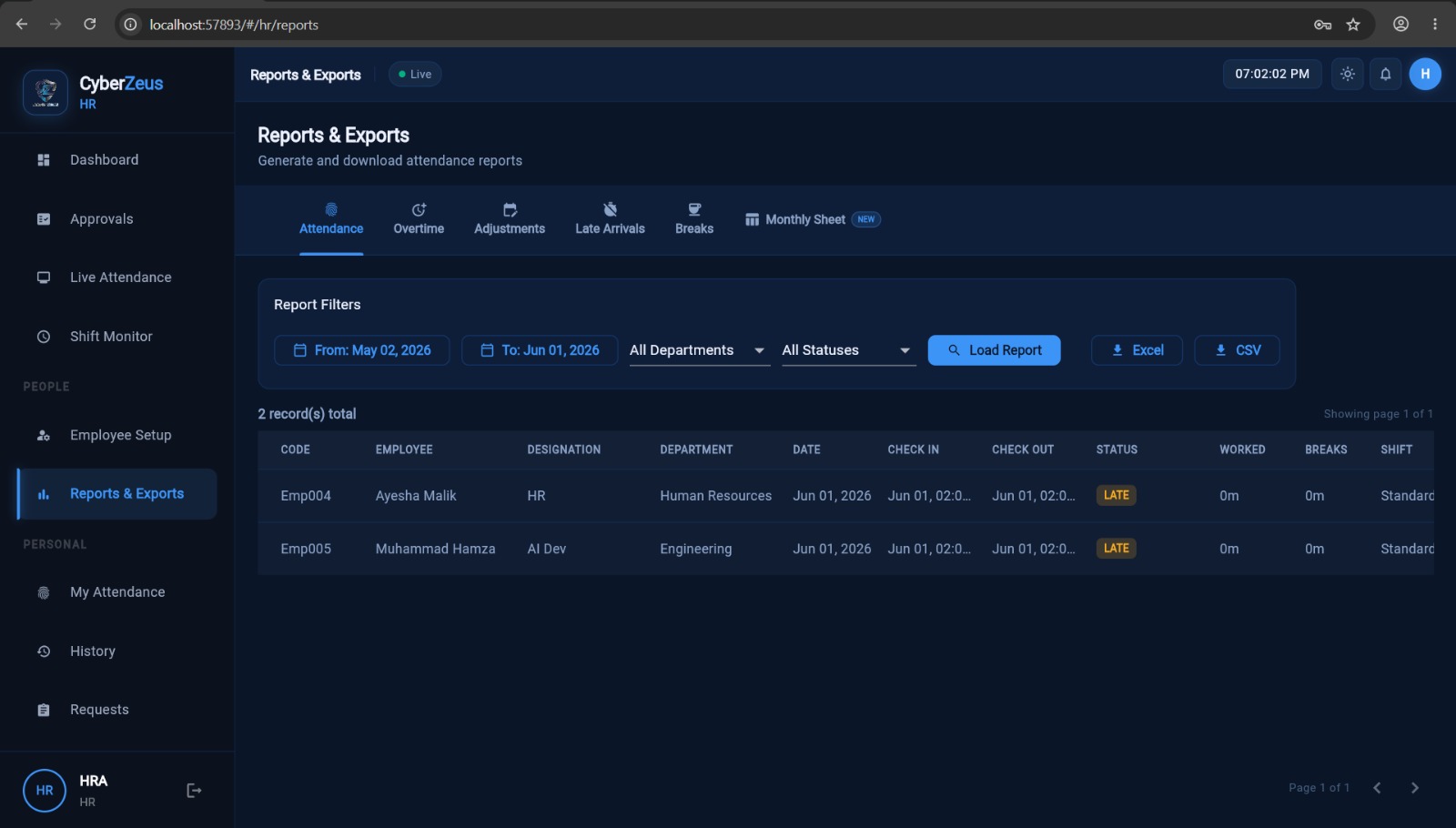The width and height of the screenshot is (1456, 828).
Task: Expand the All Statuses dropdown
Action: 848,350
